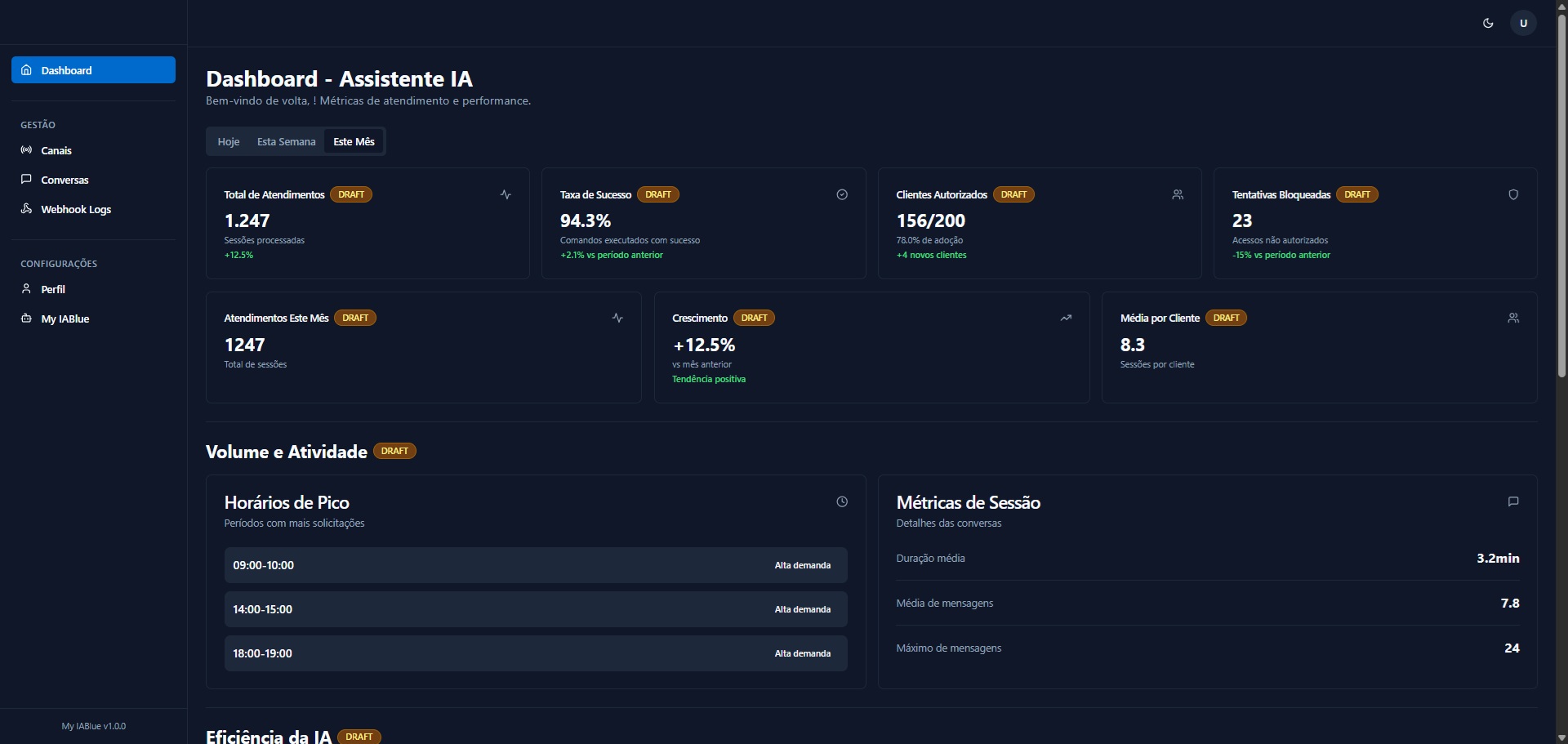Screen dimensions: 1568x744
Task: Toggle dark mode with the moon icon
Action: pyautogui.click(x=1488, y=23)
